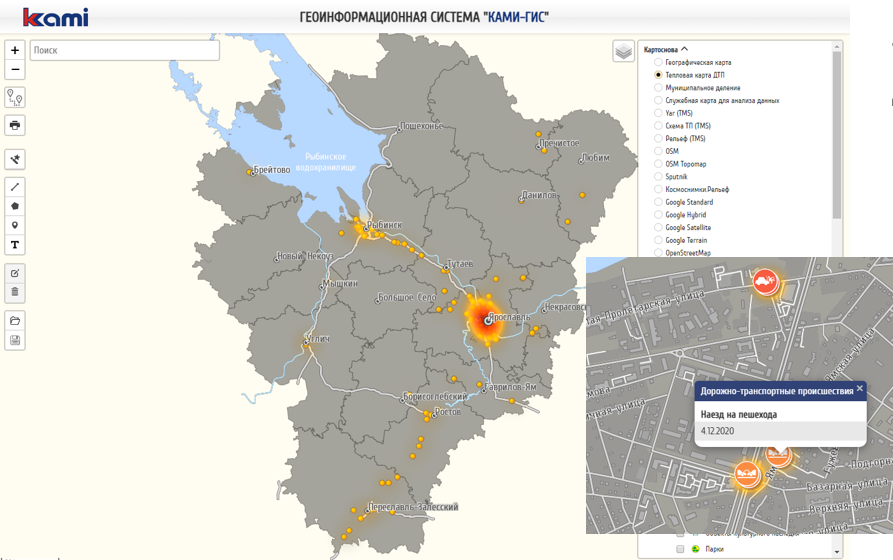Viewport: 893px width, 560px height.
Task: Click orange accident marker under the popup
Action: pos(778,456)
